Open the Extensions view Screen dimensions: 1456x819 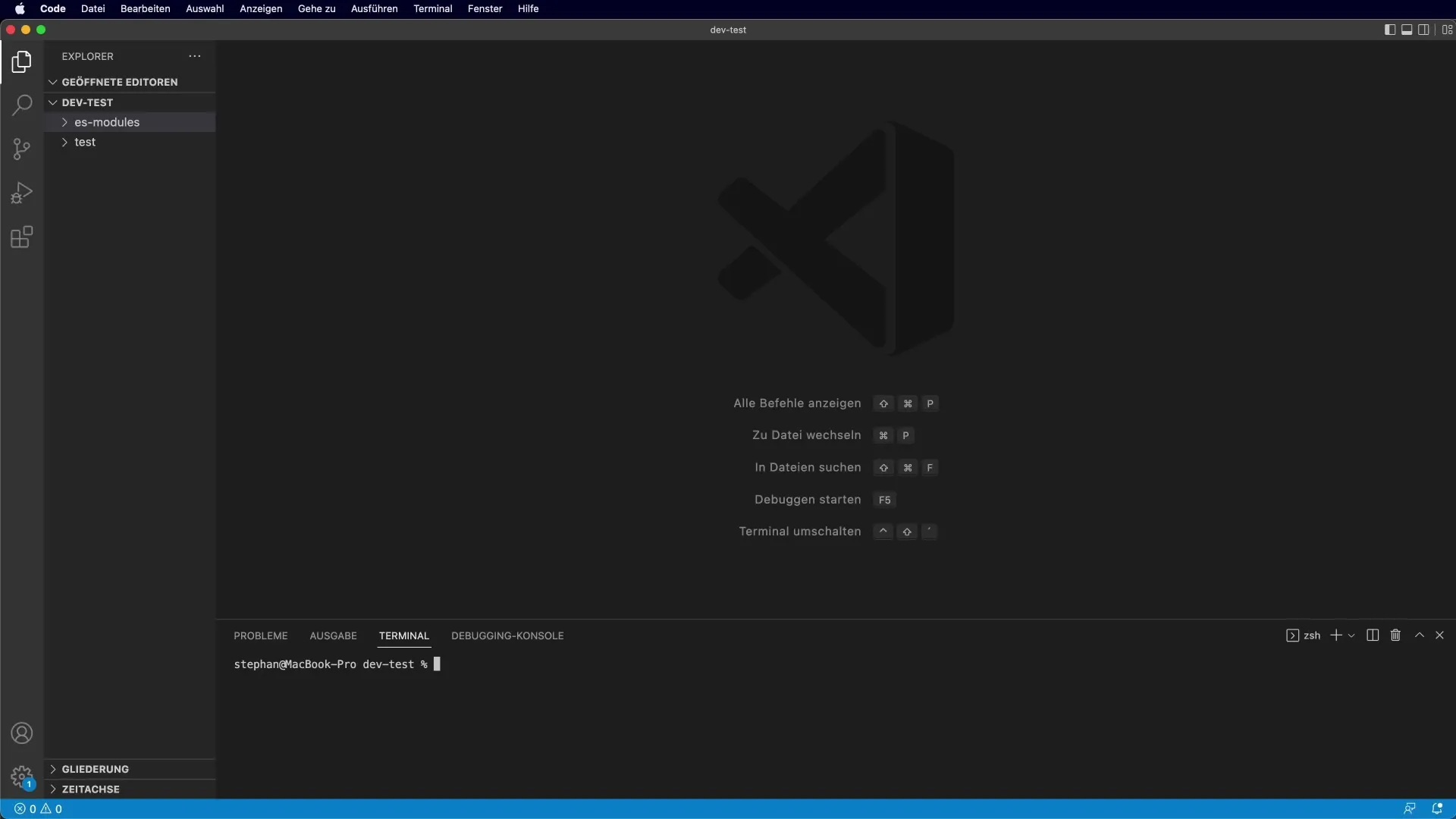(x=22, y=237)
